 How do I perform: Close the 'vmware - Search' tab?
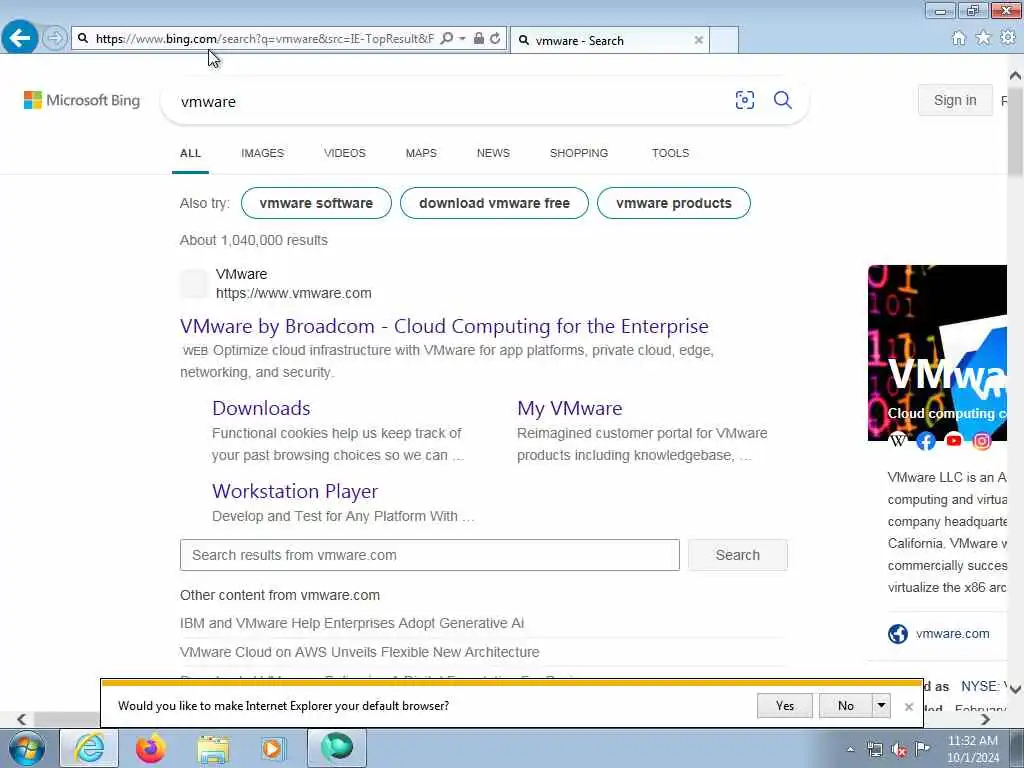click(x=698, y=40)
